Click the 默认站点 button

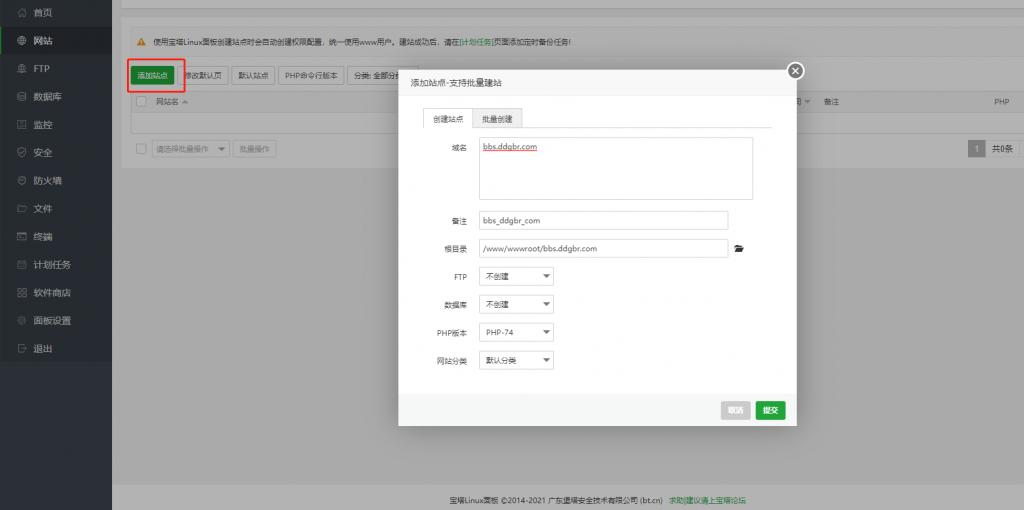pos(253,75)
